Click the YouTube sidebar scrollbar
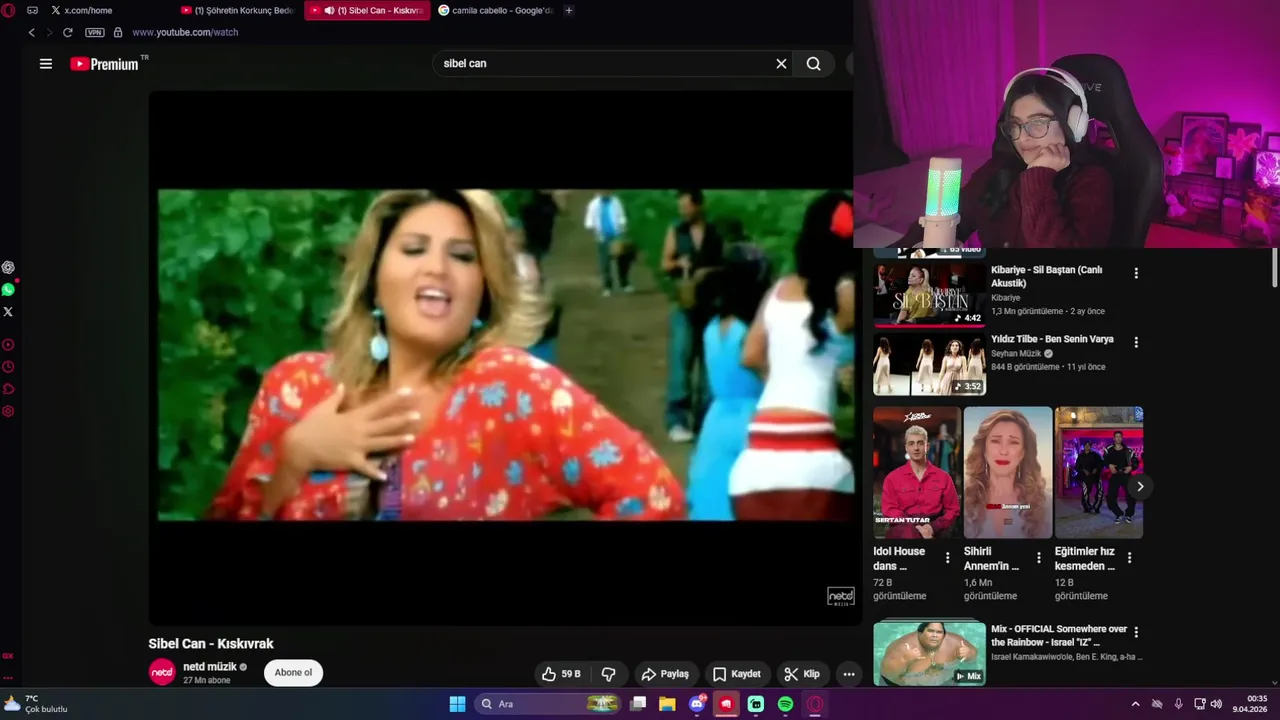This screenshot has height=720, width=1280. tap(1274, 267)
